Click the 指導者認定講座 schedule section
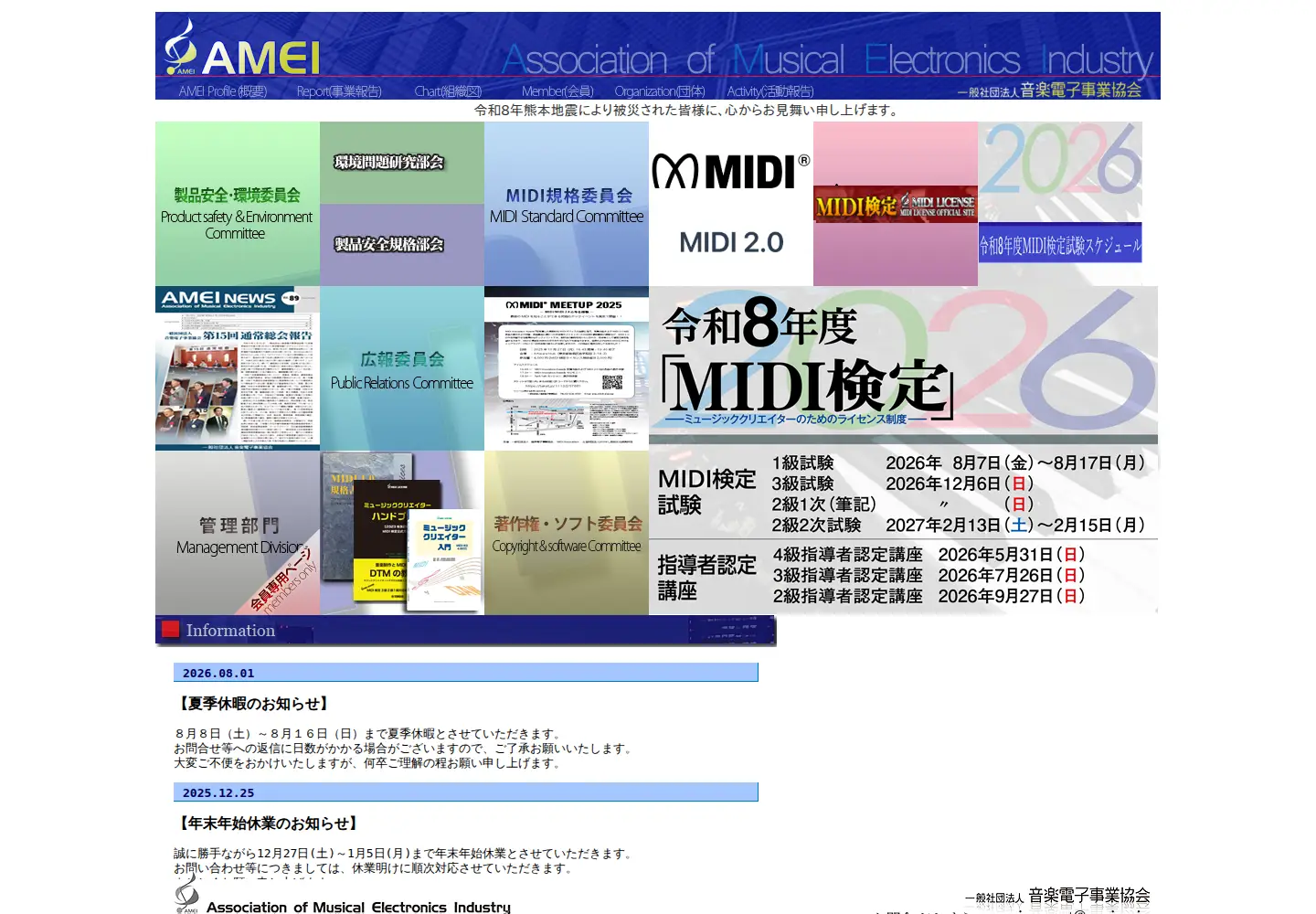This screenshot has width=1316, height=914. click(x=903, y=577)
